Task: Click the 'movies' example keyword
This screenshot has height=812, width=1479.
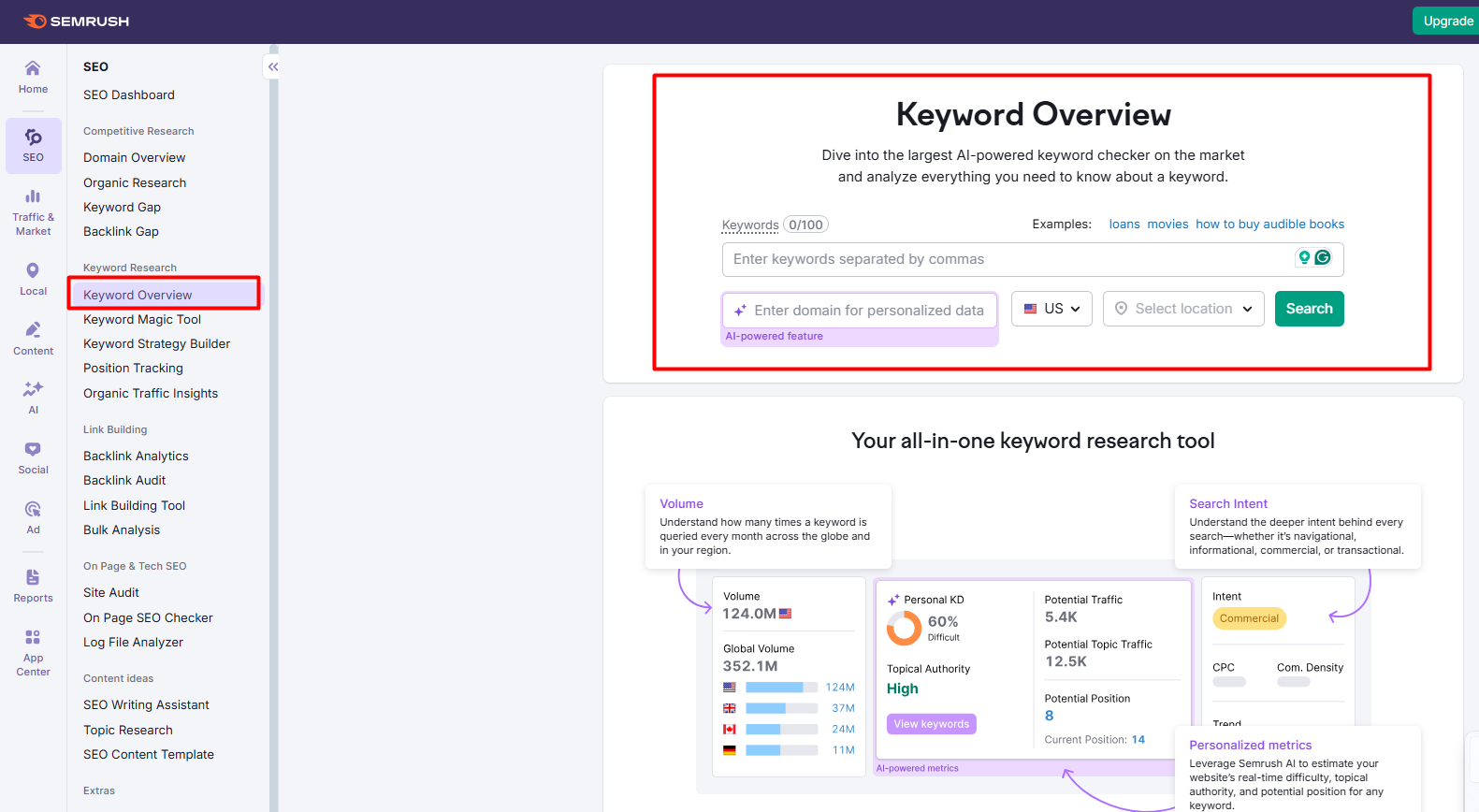Action: pyautogui.click(x=1167, y=225)
